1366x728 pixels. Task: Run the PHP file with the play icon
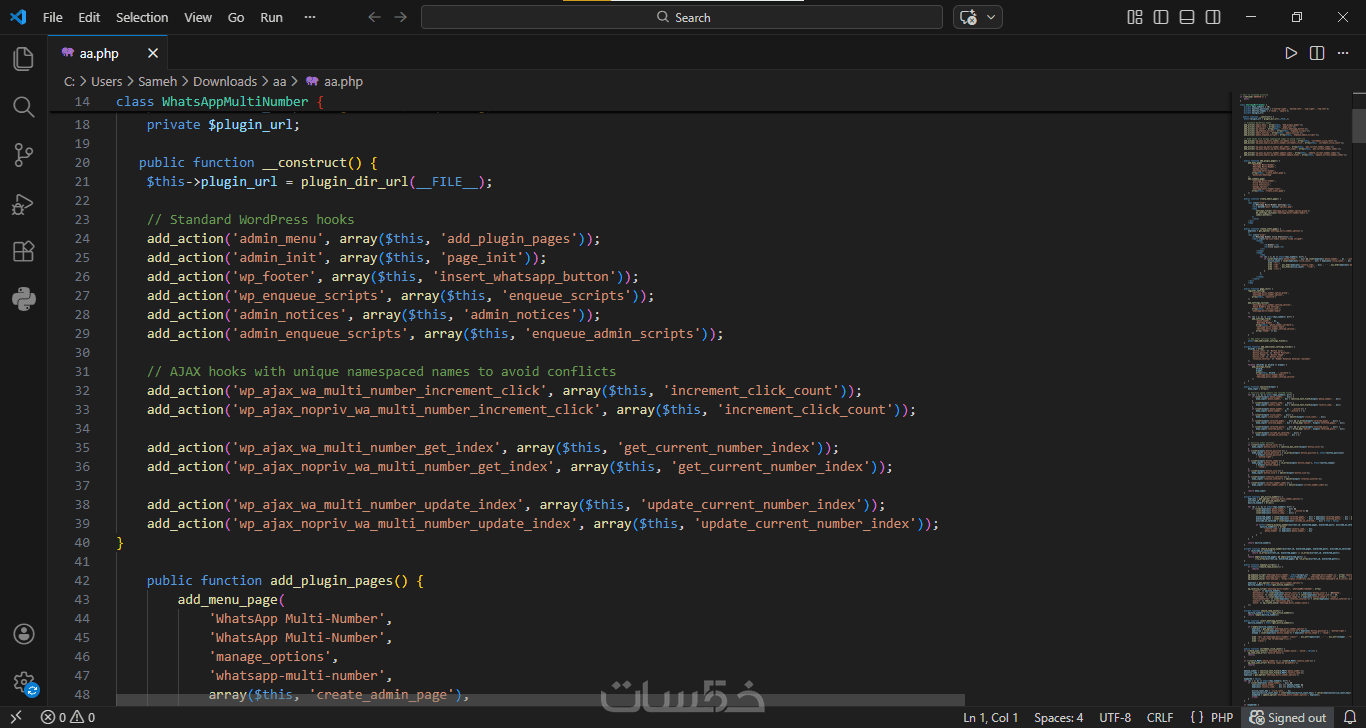coord(1291,53)
